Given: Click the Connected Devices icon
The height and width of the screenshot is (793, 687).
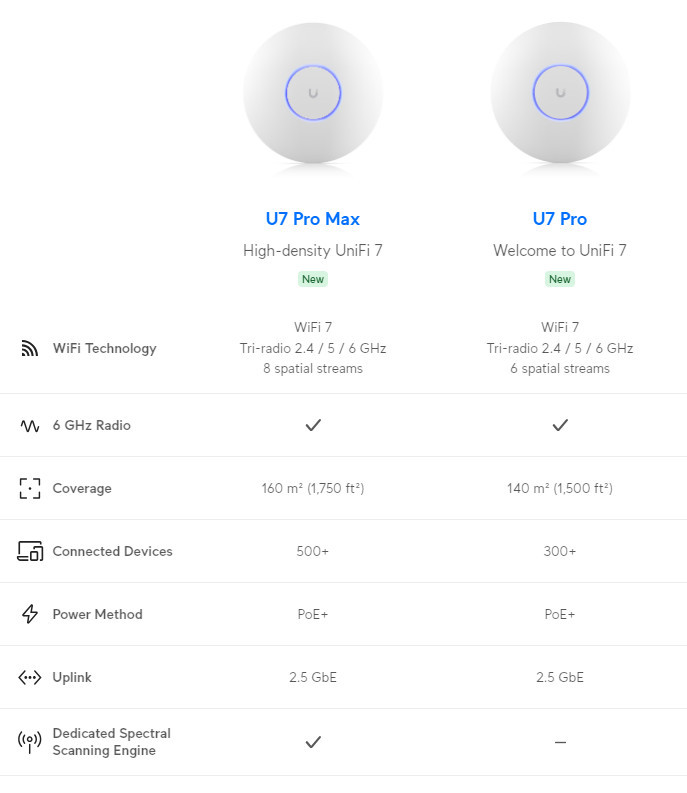Looking at the screenshot, I should [29, 552].
